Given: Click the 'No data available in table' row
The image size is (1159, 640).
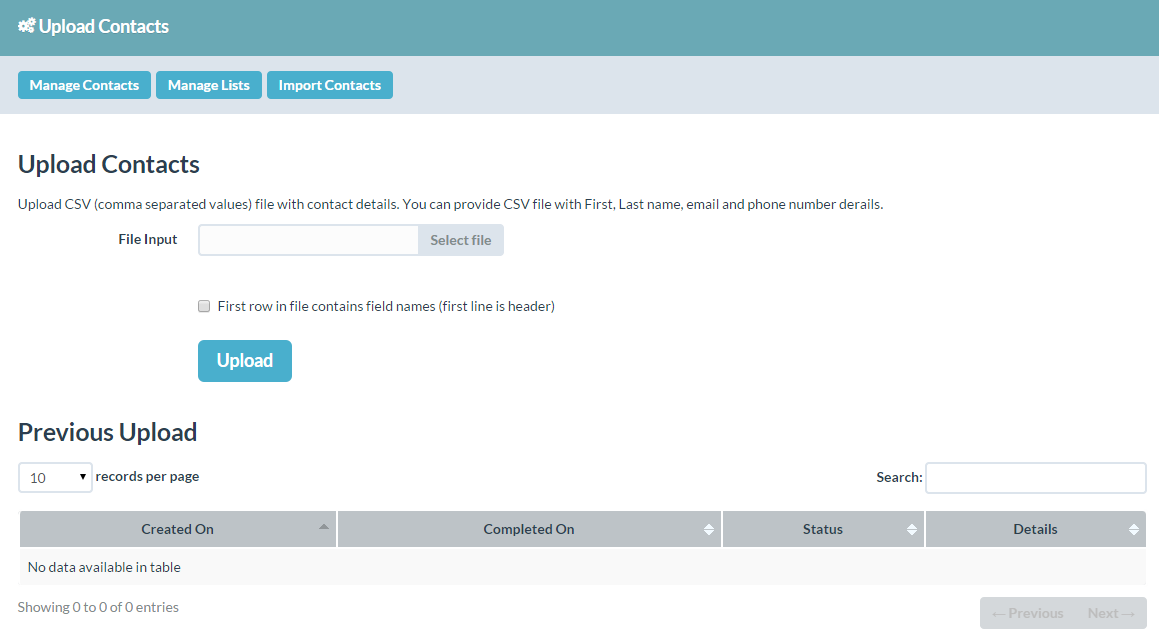Looking at the screenshot, I should [582, 567].
